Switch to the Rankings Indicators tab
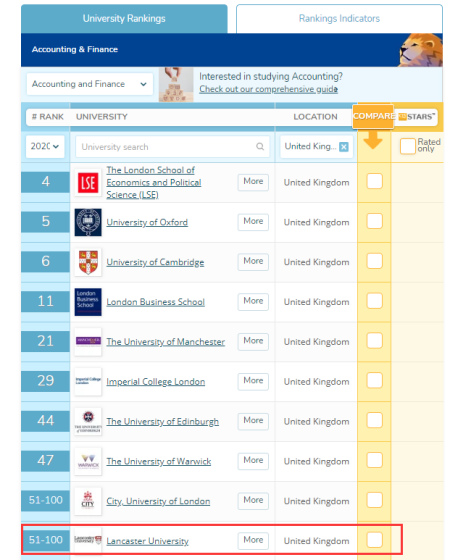This screenshot has width=450, height=560. click(x=339, y=19)
